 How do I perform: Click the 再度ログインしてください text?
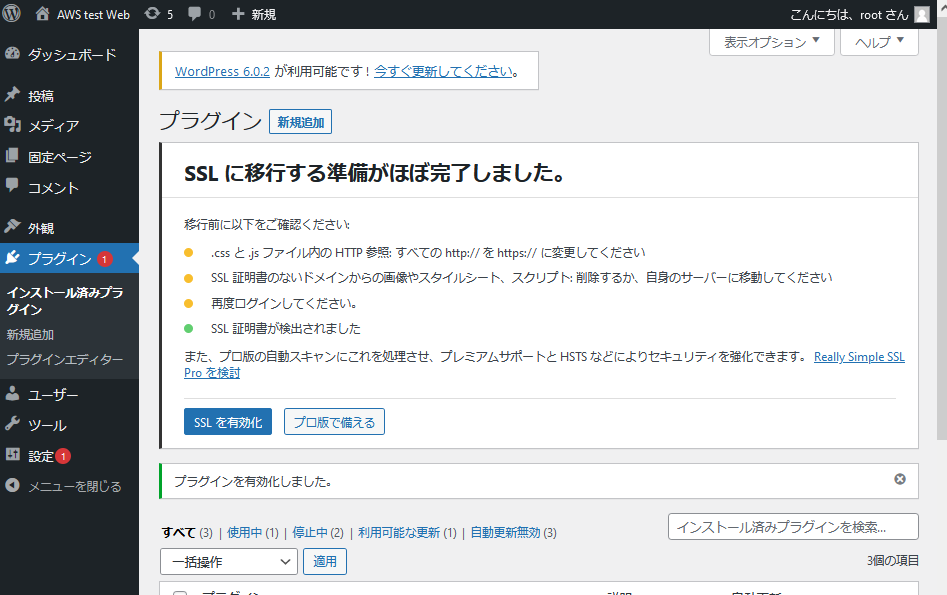tap(283, 303)
